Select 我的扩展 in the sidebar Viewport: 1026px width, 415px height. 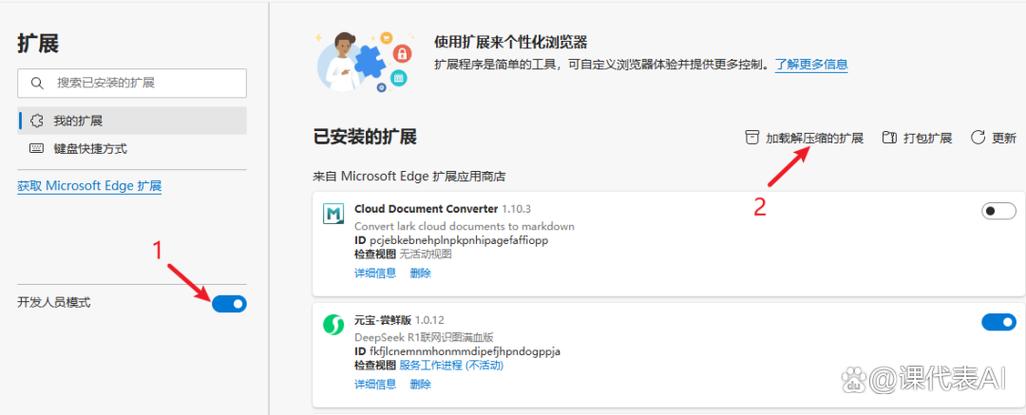pos(132,121)
